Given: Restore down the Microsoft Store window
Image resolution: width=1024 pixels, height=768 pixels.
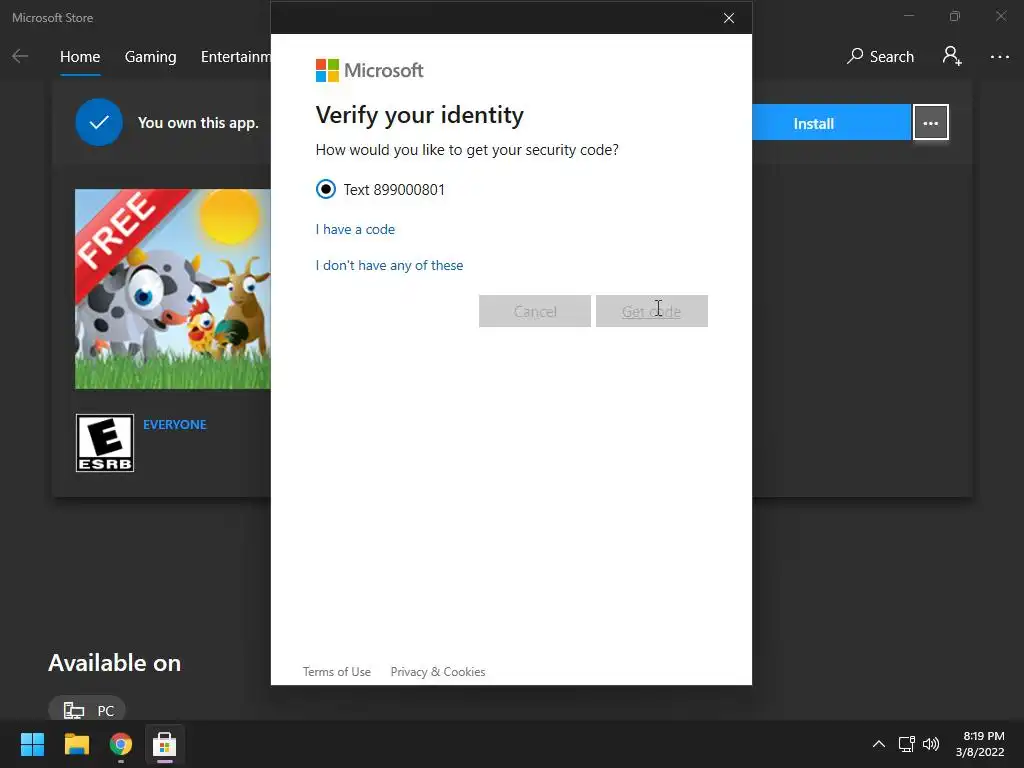Looking at the screenshot, I should 955,16.
